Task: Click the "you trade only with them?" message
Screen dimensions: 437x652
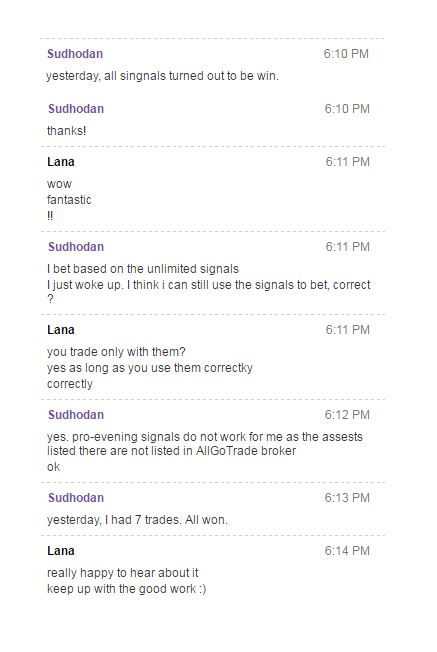Action: pyautogui.click(x=116, y=352)
